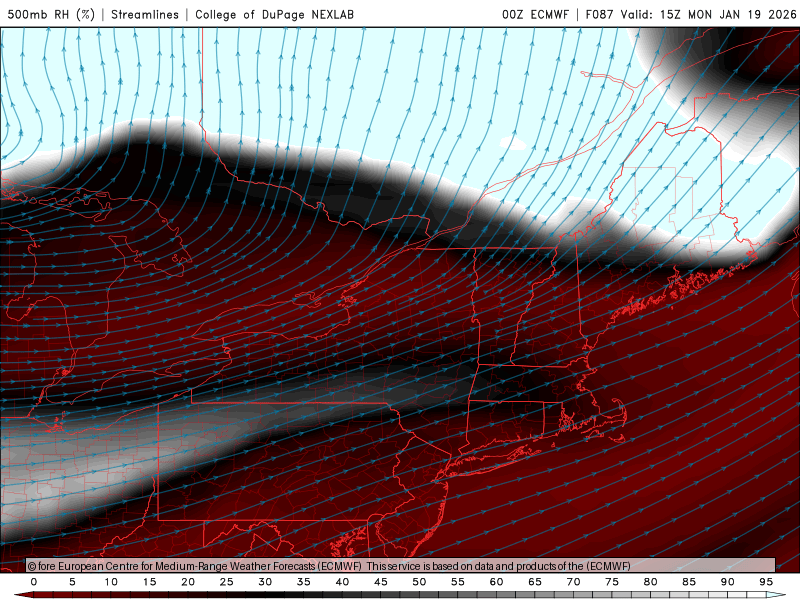Click the "95" label on the color scale
The width and height of the screenshot is (800, 600).
coord(766,582)
